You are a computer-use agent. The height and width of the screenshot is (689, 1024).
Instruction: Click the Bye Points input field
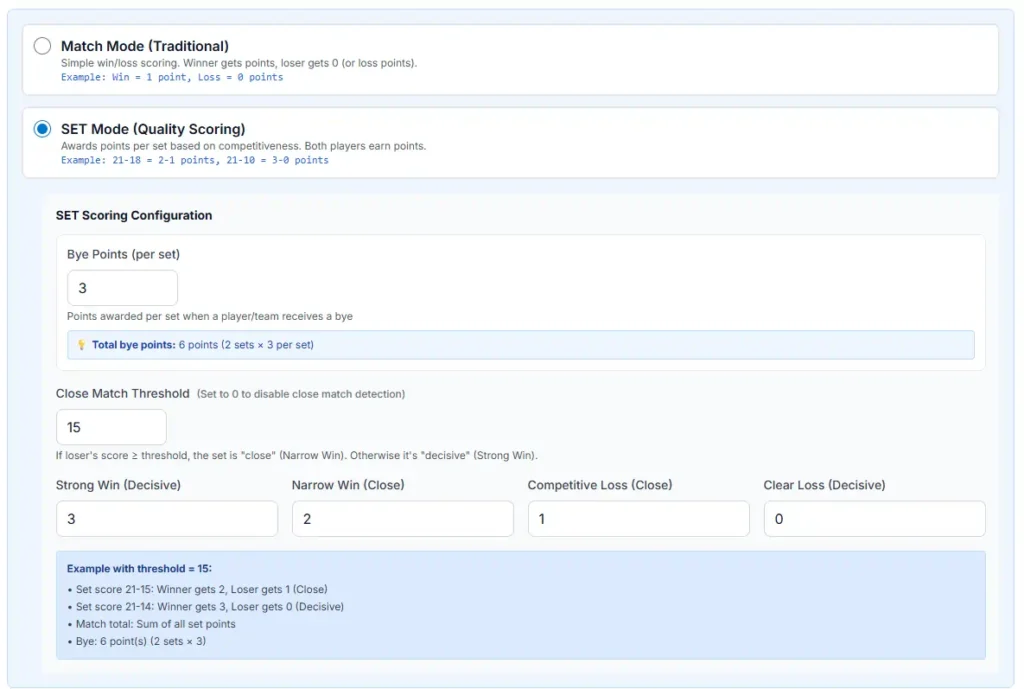click(122, 288)
